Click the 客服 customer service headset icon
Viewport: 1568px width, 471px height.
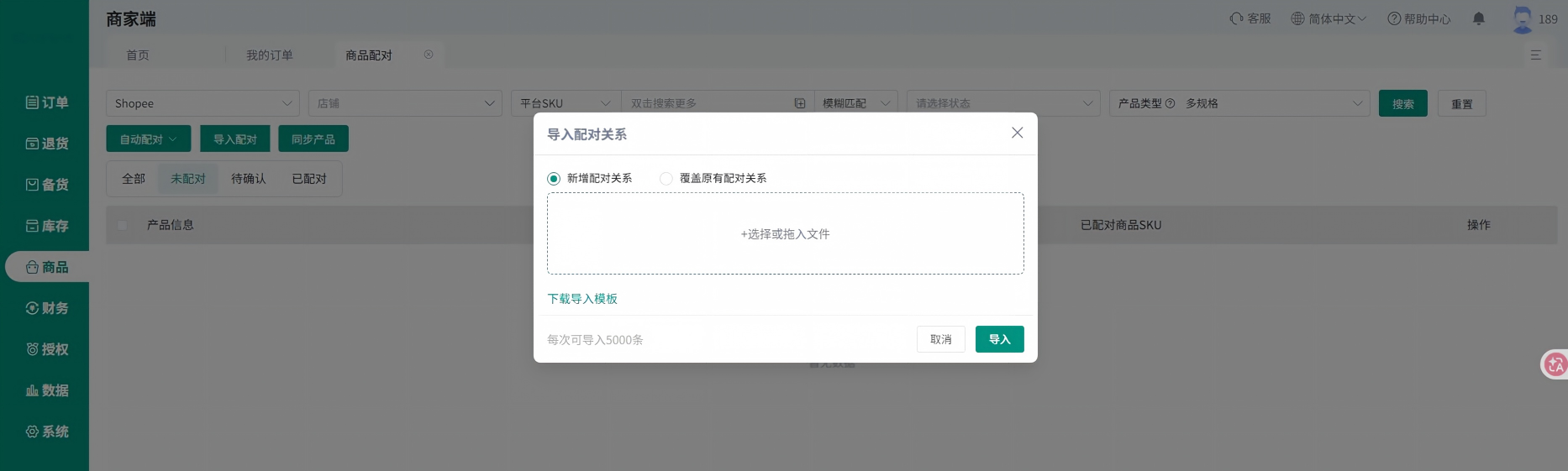click(x=1236, y=18)
